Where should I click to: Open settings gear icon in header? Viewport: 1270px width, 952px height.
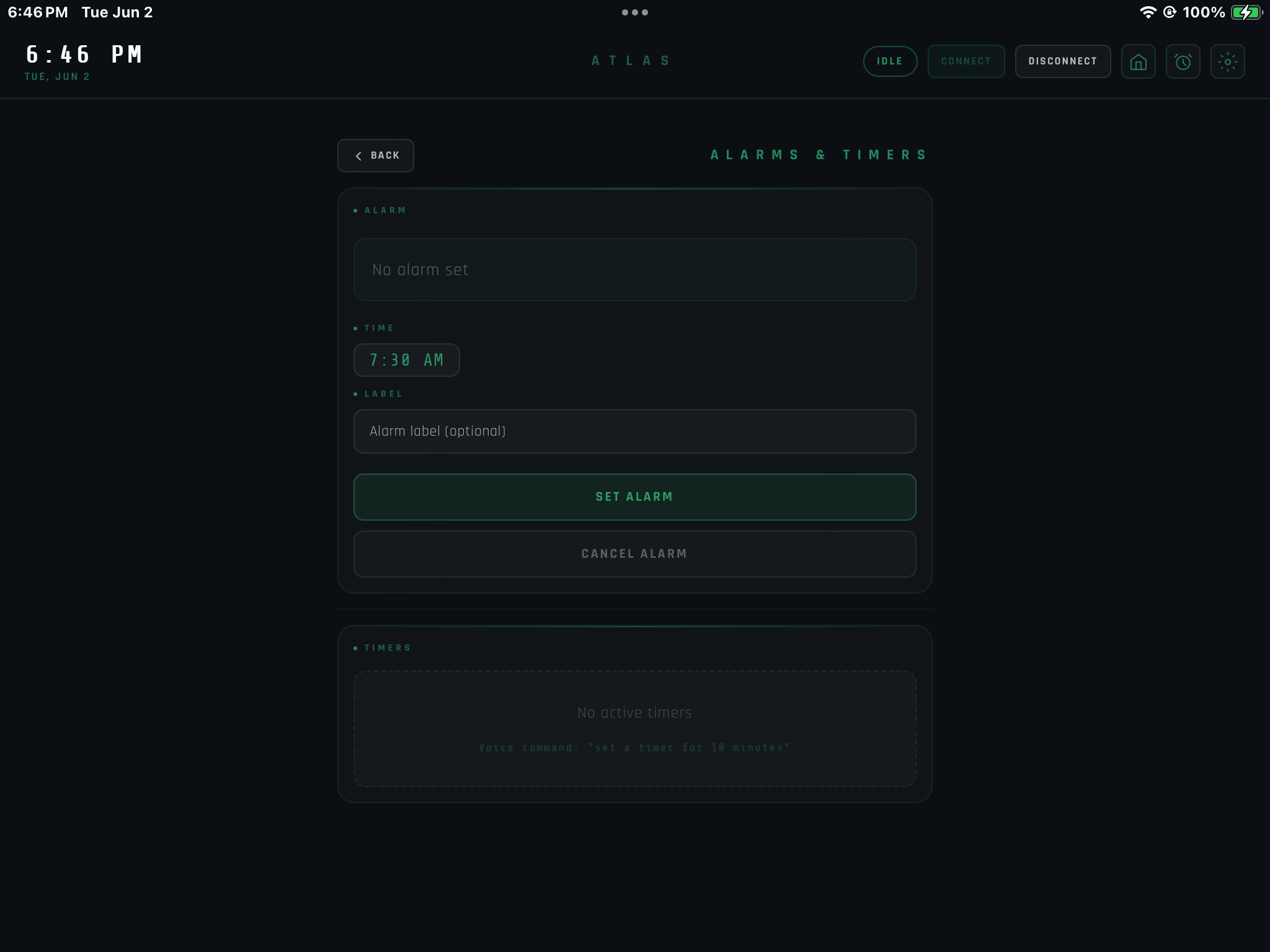(x=1227, y=61)
